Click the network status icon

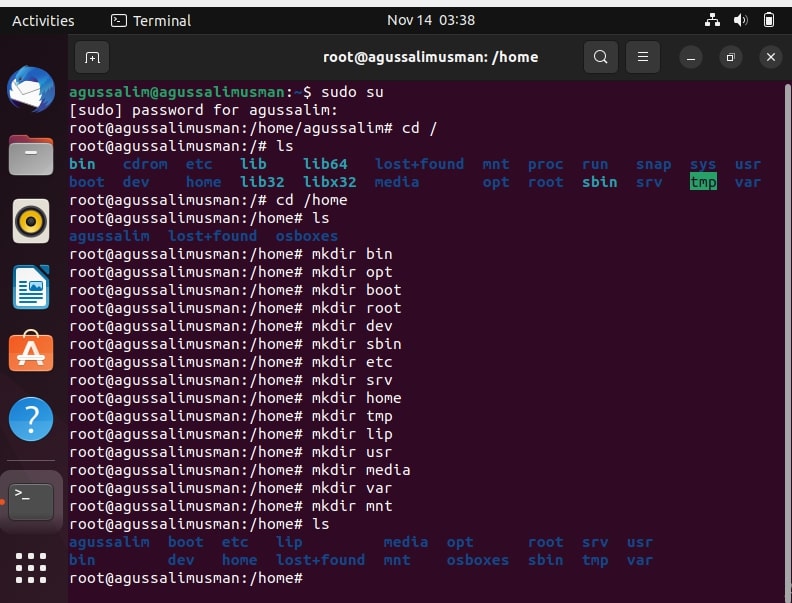pyautogui.click(x=712, y=20)
